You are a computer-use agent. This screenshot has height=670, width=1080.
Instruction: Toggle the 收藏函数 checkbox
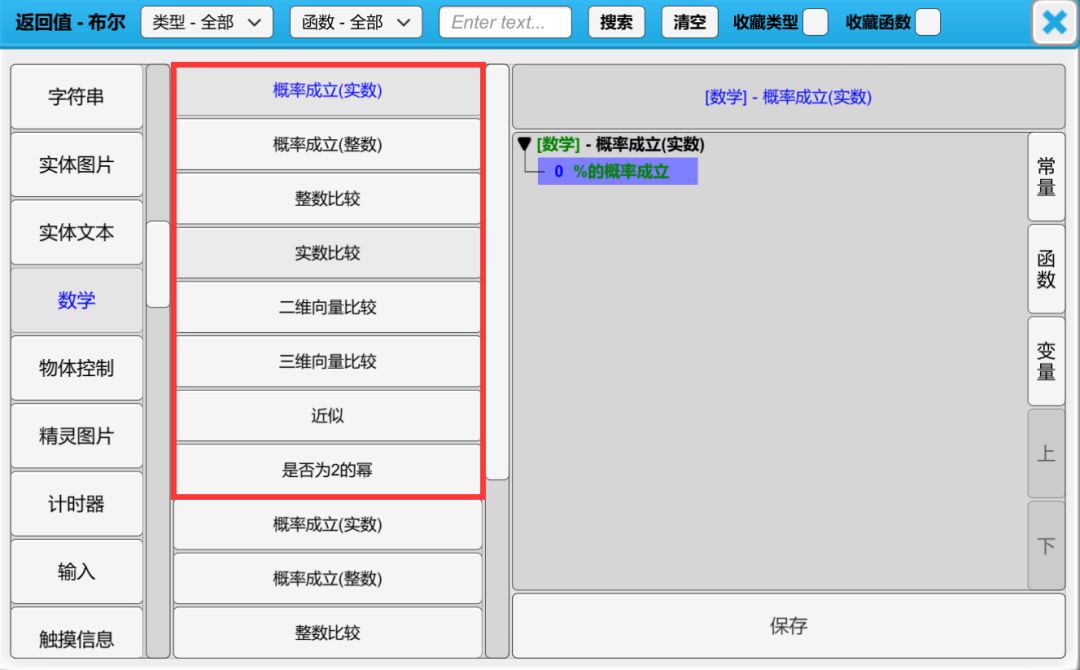click(x=928, y=22)
